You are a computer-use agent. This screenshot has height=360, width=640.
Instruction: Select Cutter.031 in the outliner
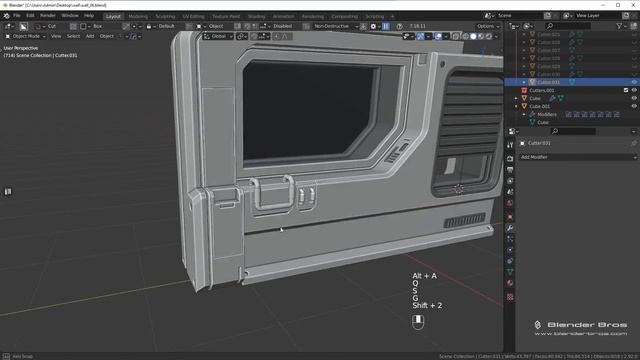pos(548,82)
